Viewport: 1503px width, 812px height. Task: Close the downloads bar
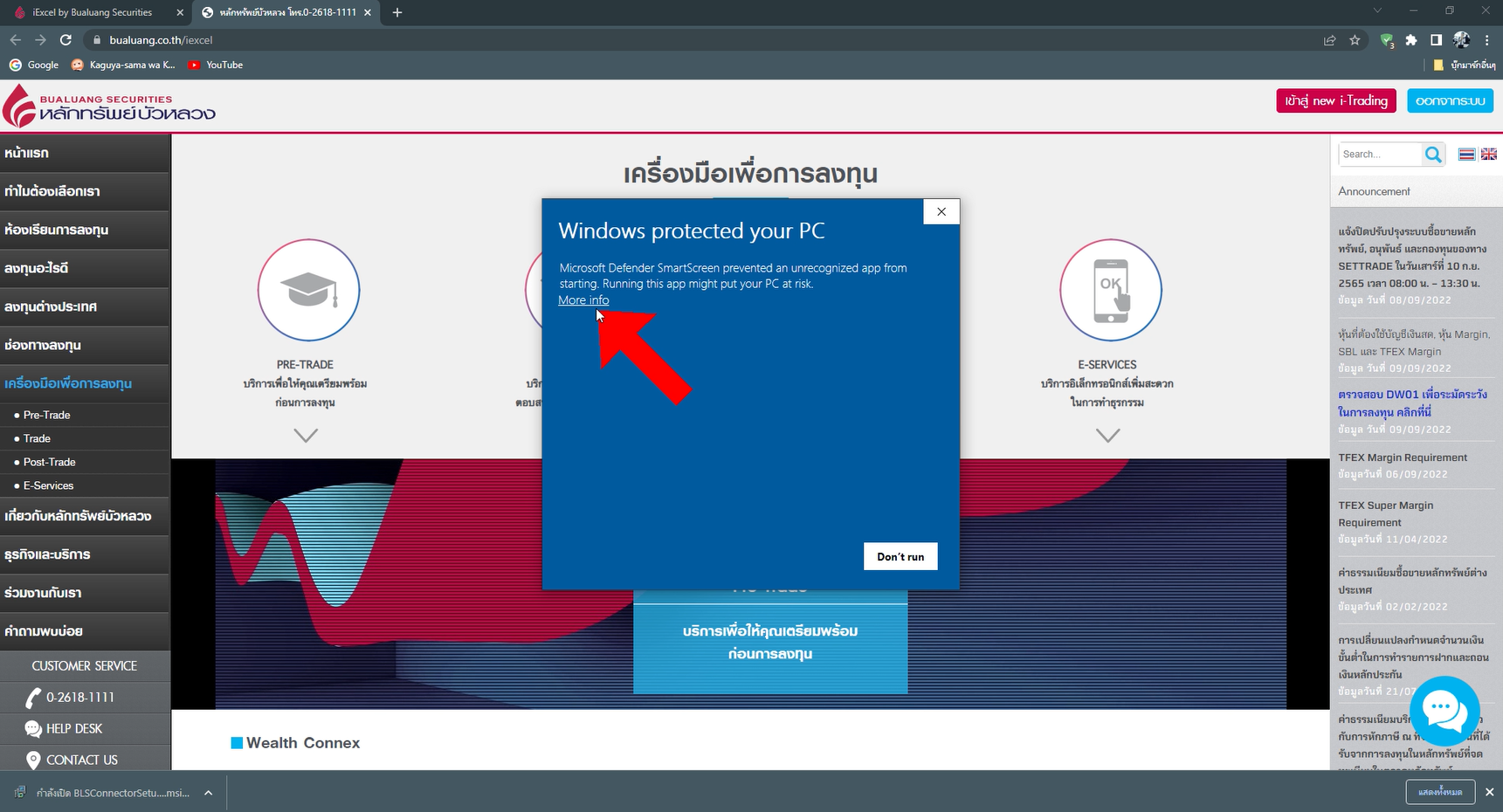pos(1489,792)
